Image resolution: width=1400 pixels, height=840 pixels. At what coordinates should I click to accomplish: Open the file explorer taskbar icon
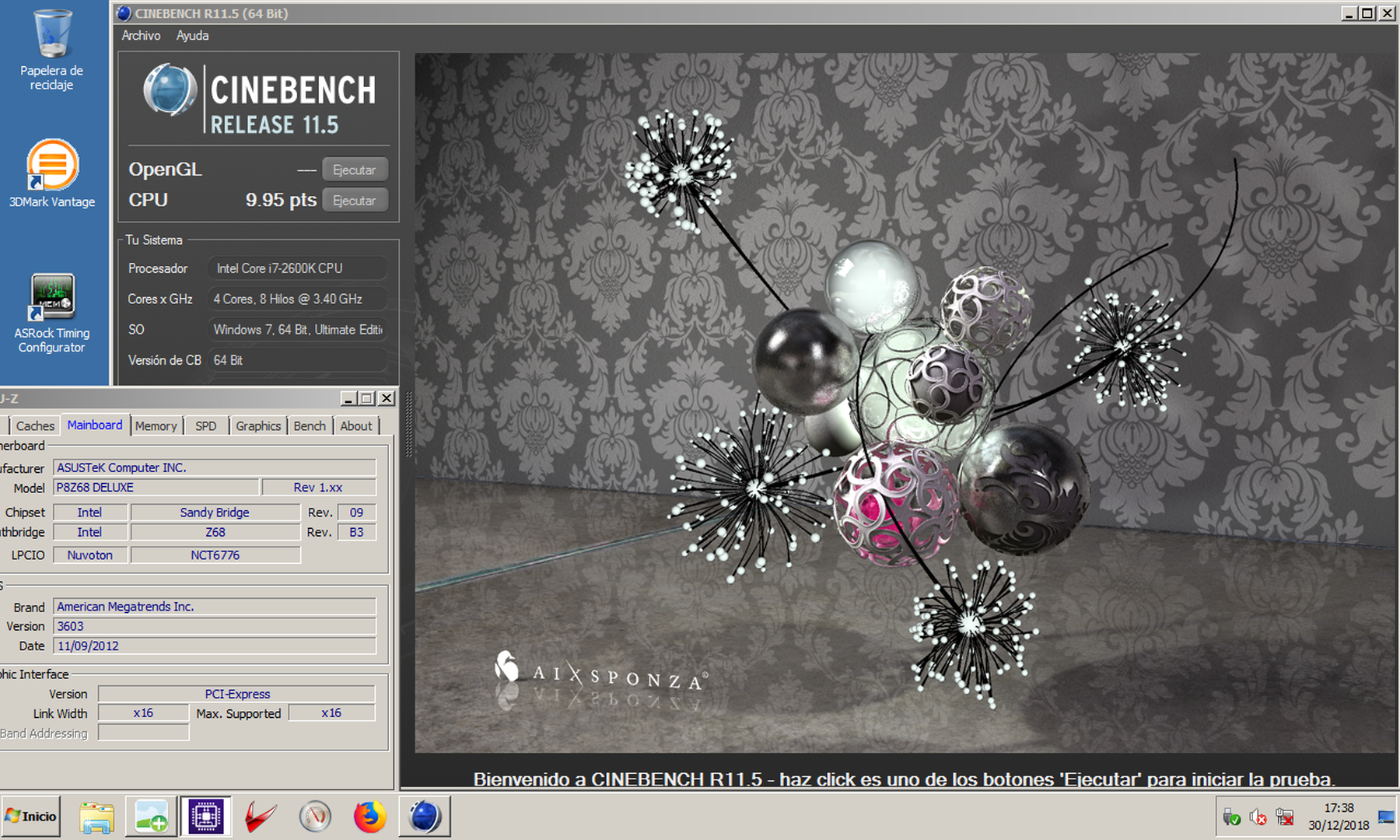click(x=96, y=817)
